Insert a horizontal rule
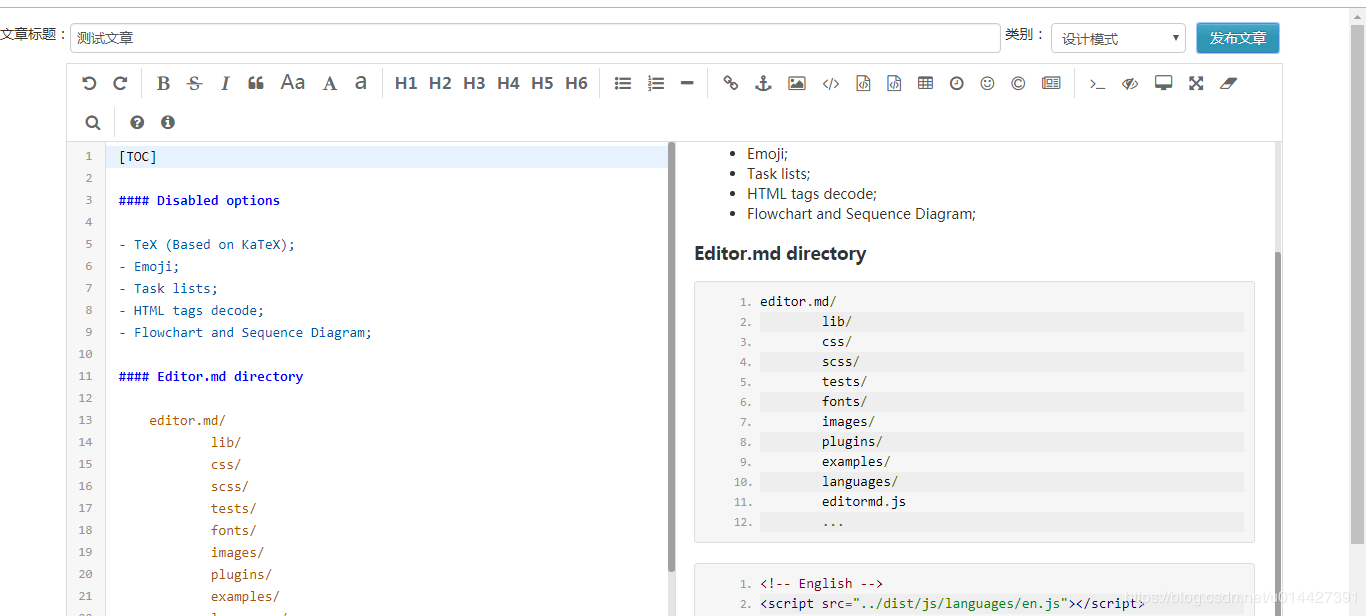The height and width of the screenshot is (616, 1366). coord(687,84)
